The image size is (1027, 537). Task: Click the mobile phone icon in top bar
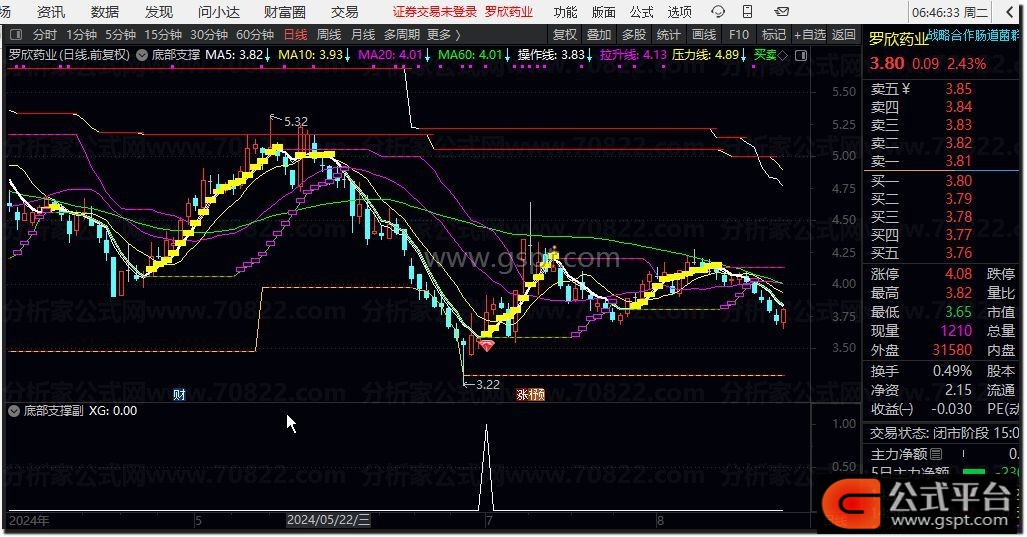point(747,12)
